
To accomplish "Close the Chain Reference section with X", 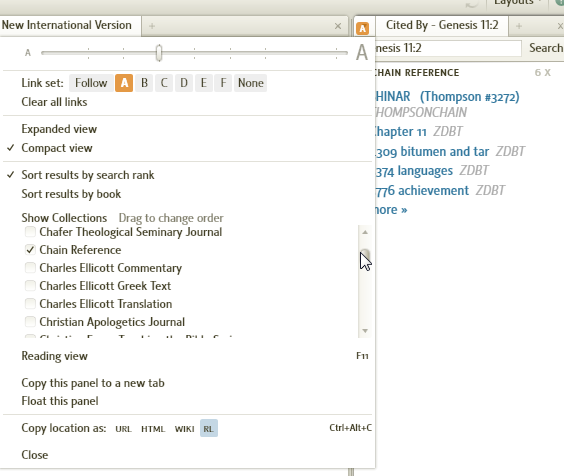I will (x=547, y=73).
